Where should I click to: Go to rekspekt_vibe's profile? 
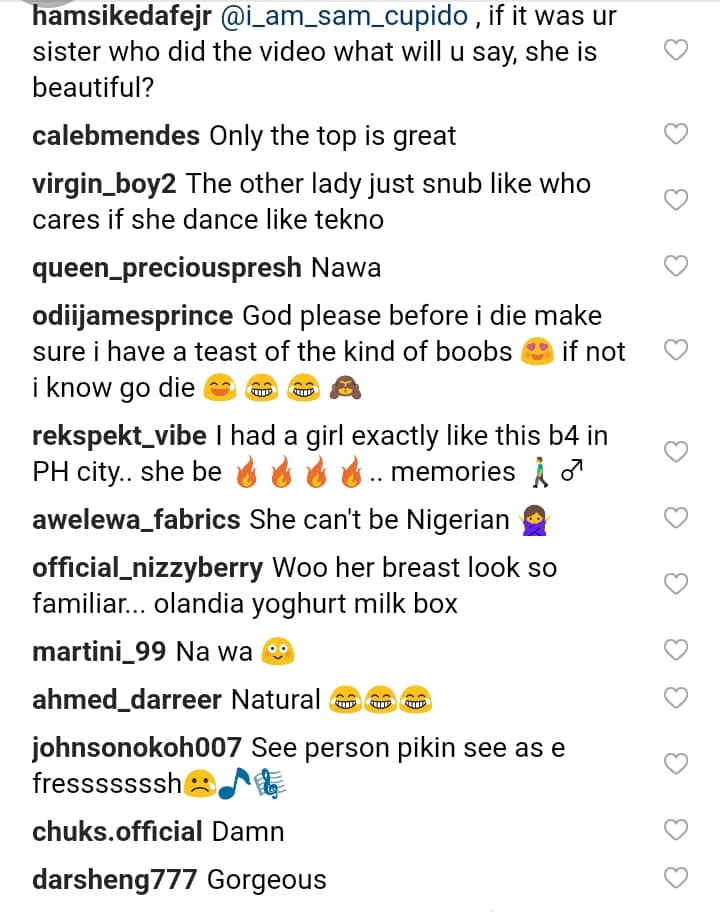(x=120, y=436)
